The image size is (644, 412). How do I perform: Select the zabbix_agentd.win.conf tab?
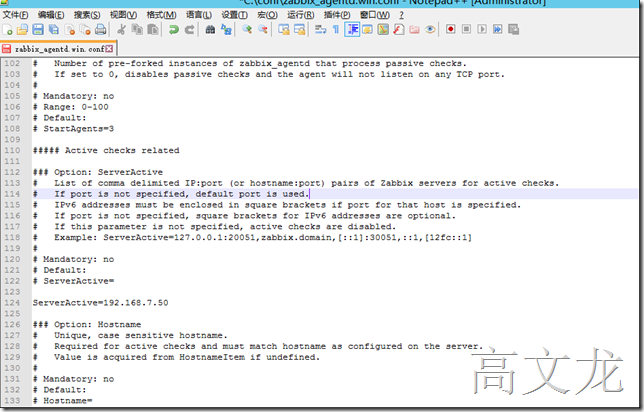pos(58,49)
